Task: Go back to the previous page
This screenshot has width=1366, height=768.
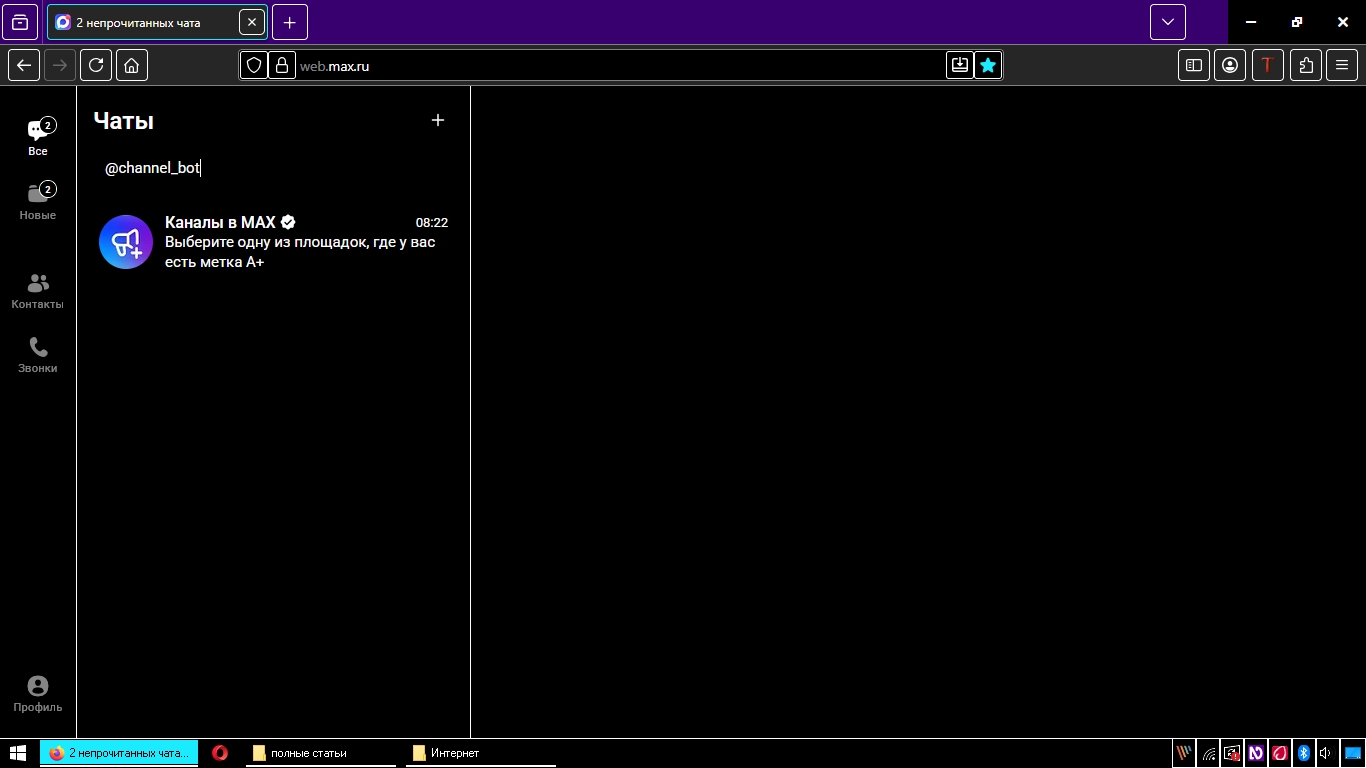Action: coord(24,65)
